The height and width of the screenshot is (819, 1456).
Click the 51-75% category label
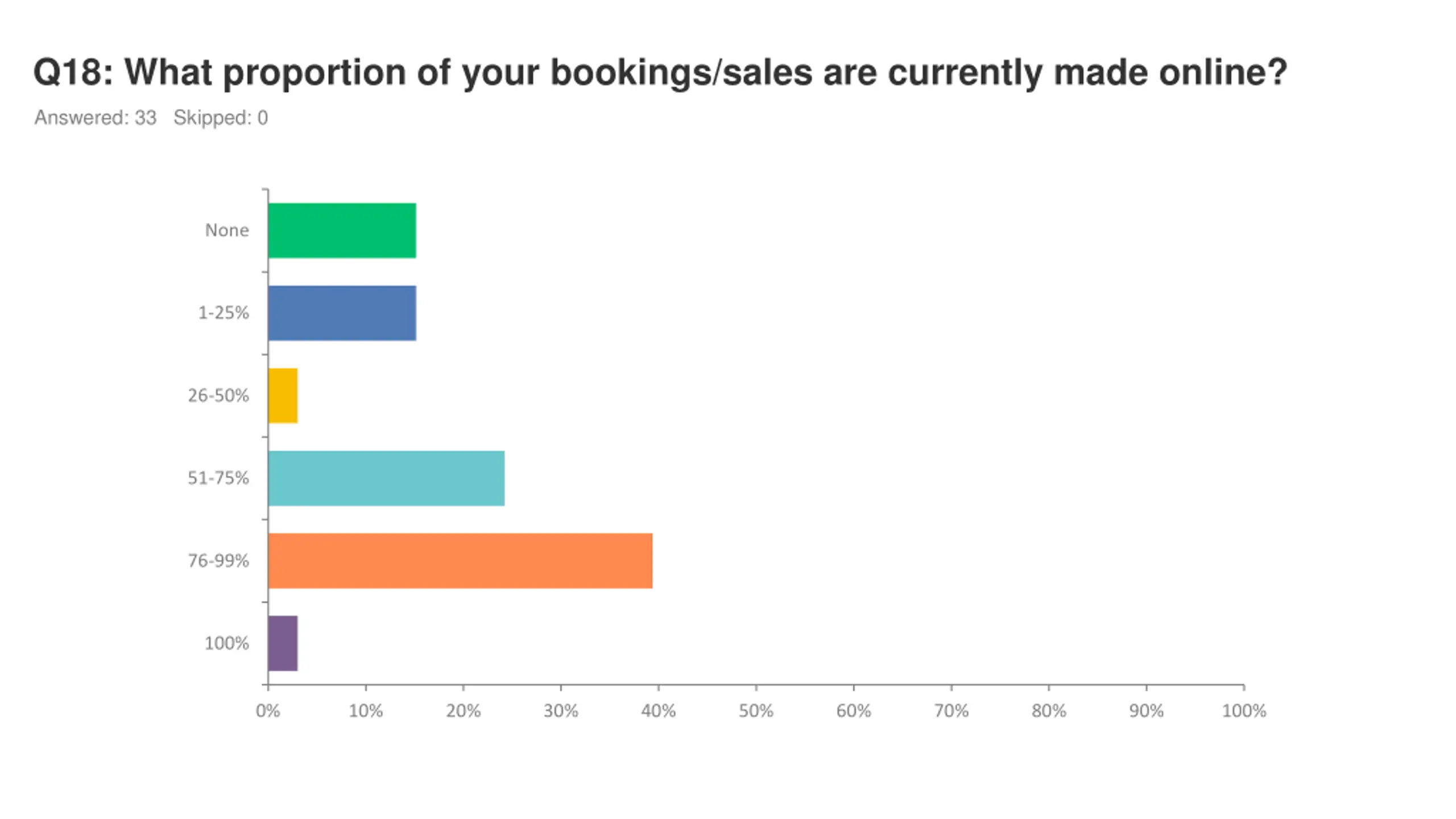tap(218, 478)
